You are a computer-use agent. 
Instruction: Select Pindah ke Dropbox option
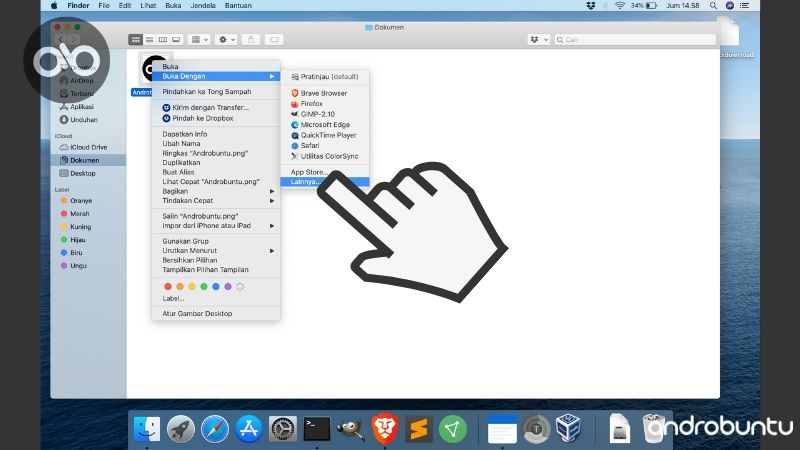pos(216,118)
